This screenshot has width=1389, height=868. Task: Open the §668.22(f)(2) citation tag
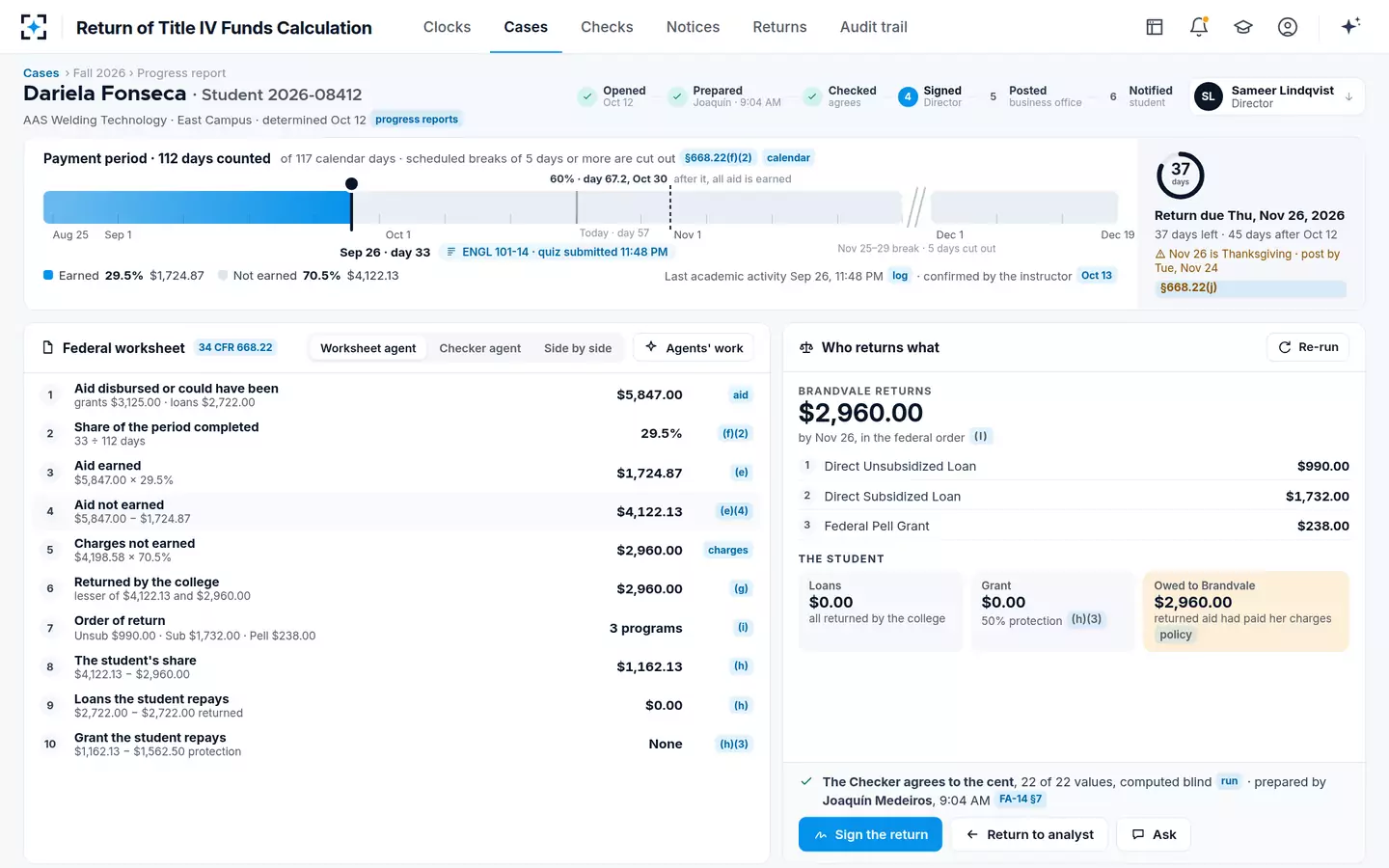pos(718,158)
